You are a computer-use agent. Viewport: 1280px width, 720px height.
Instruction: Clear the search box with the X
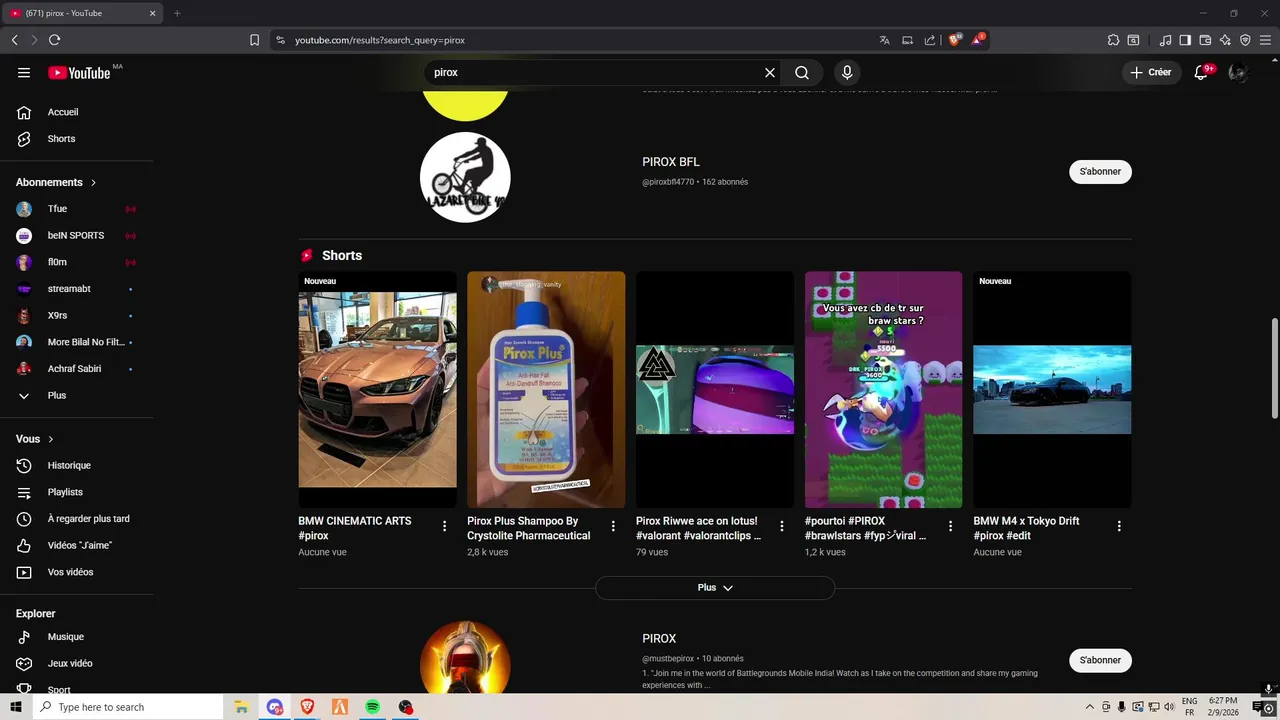770,72
